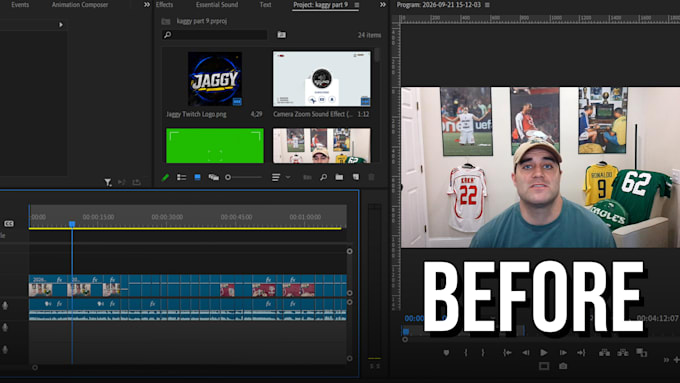Viewport: 680px width, 383px height.
Task: Click timeline ruler at 00:00:30:00
Action: pyautogui.click(x=167, y=217)
